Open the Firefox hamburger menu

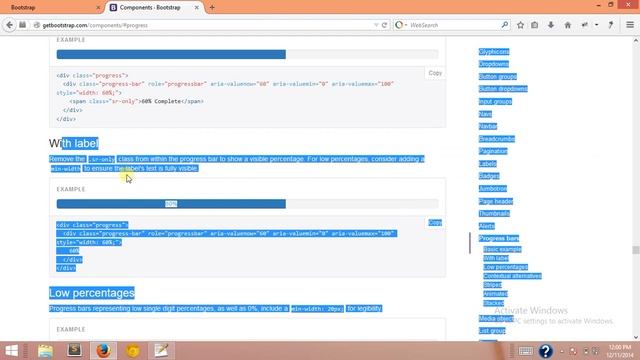[630, 25]
